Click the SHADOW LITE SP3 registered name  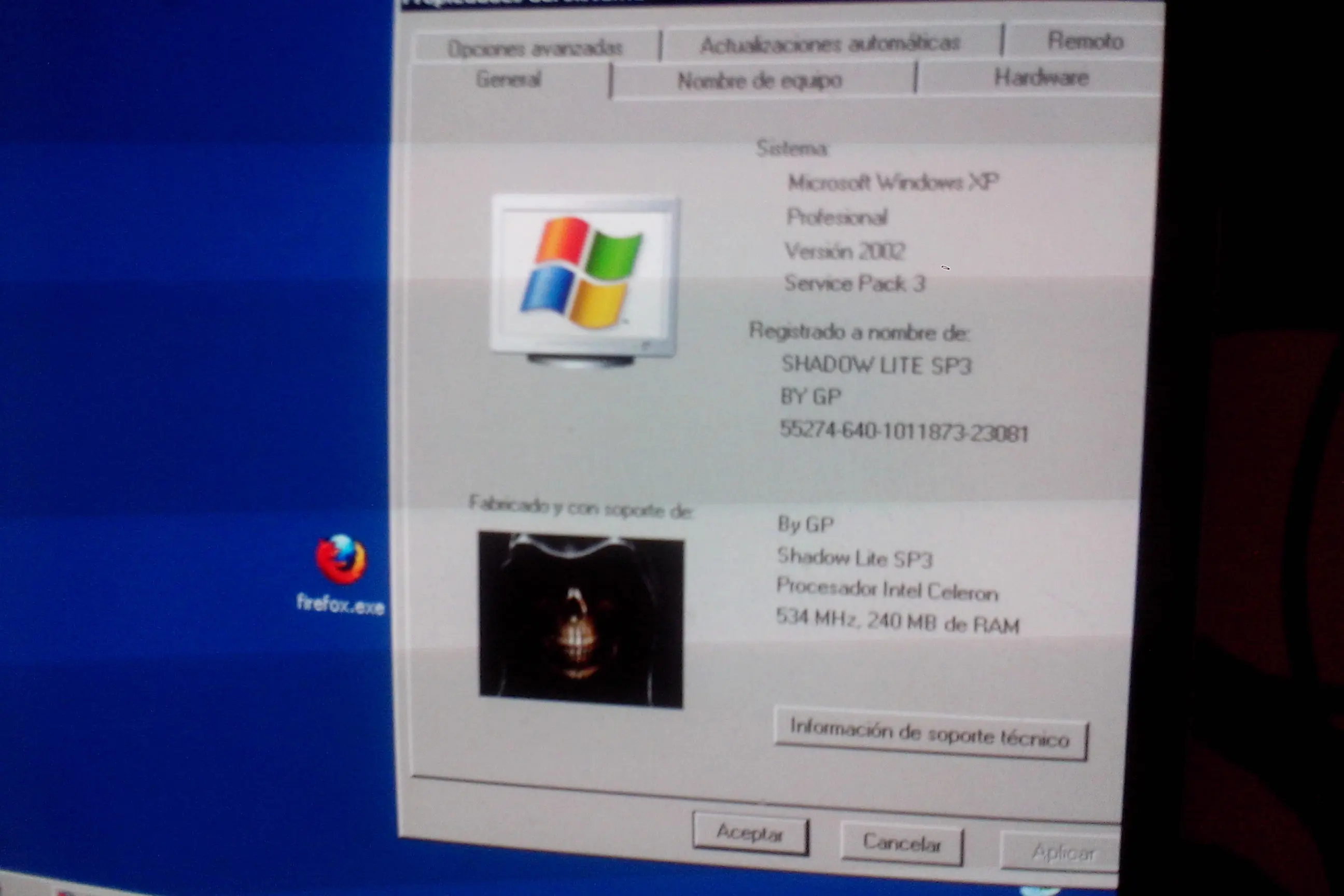(876, 365)
